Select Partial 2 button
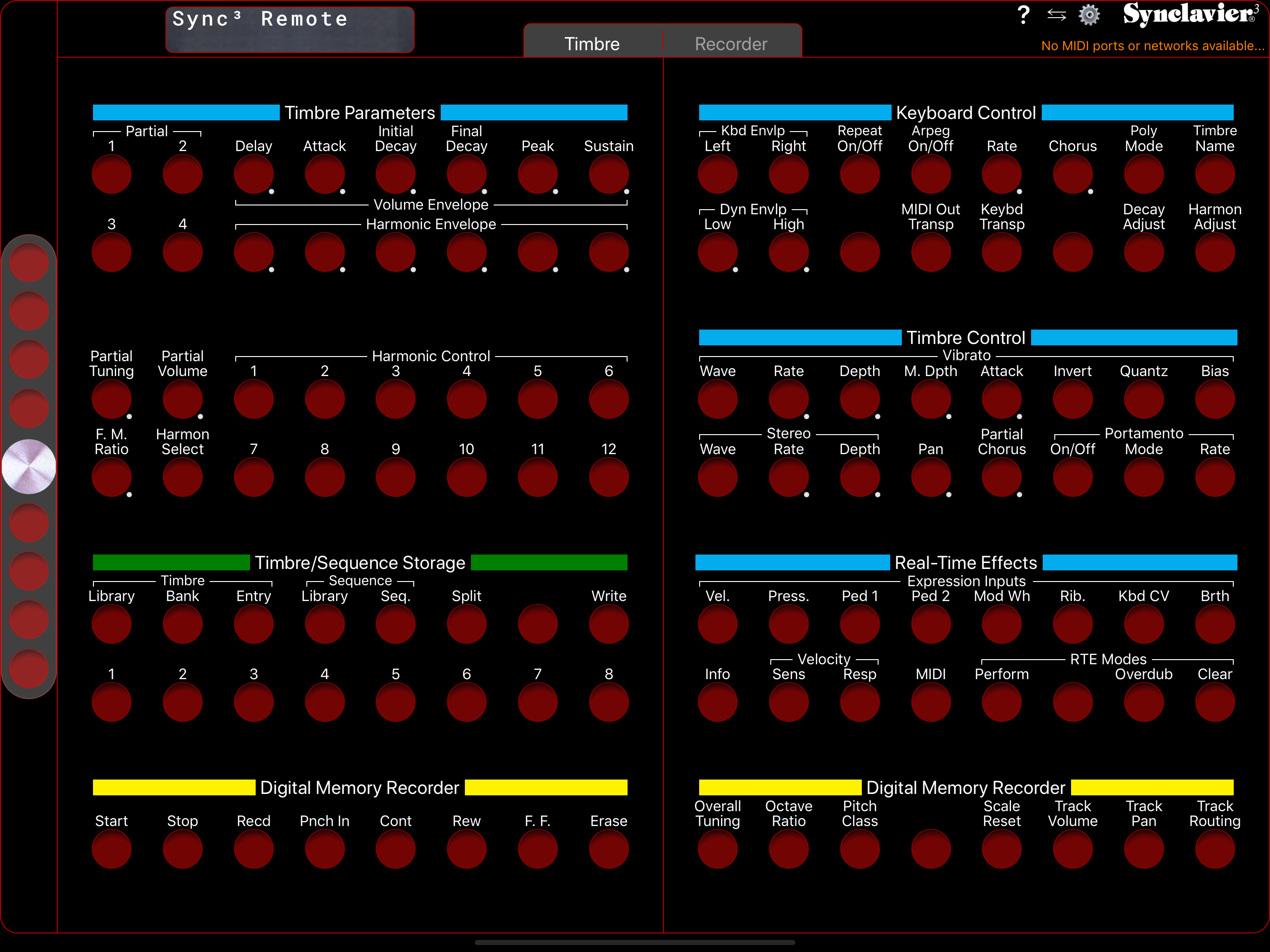The height and width of the screenshot is (952, 1270). coord(183,175)
